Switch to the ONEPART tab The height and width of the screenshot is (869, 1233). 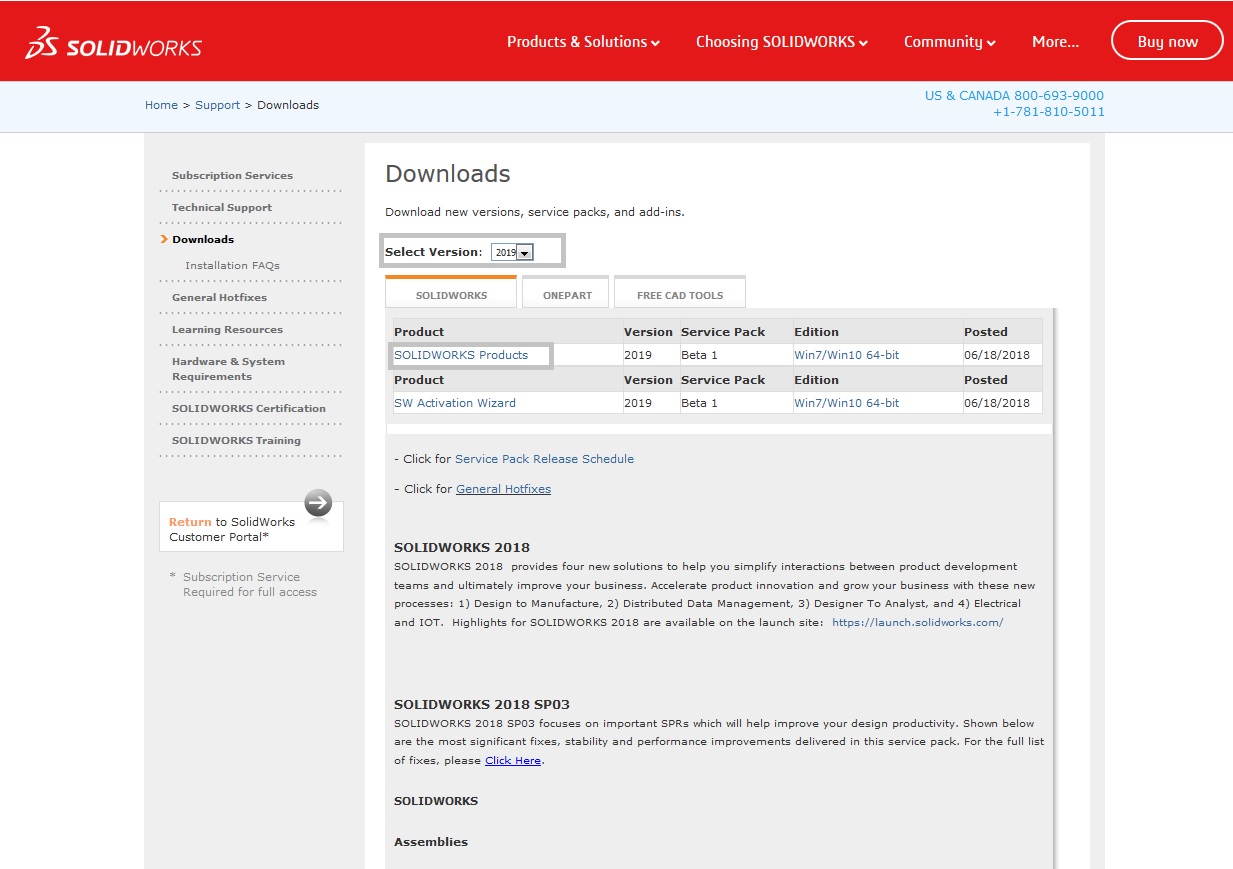click(x=567, y=295)
